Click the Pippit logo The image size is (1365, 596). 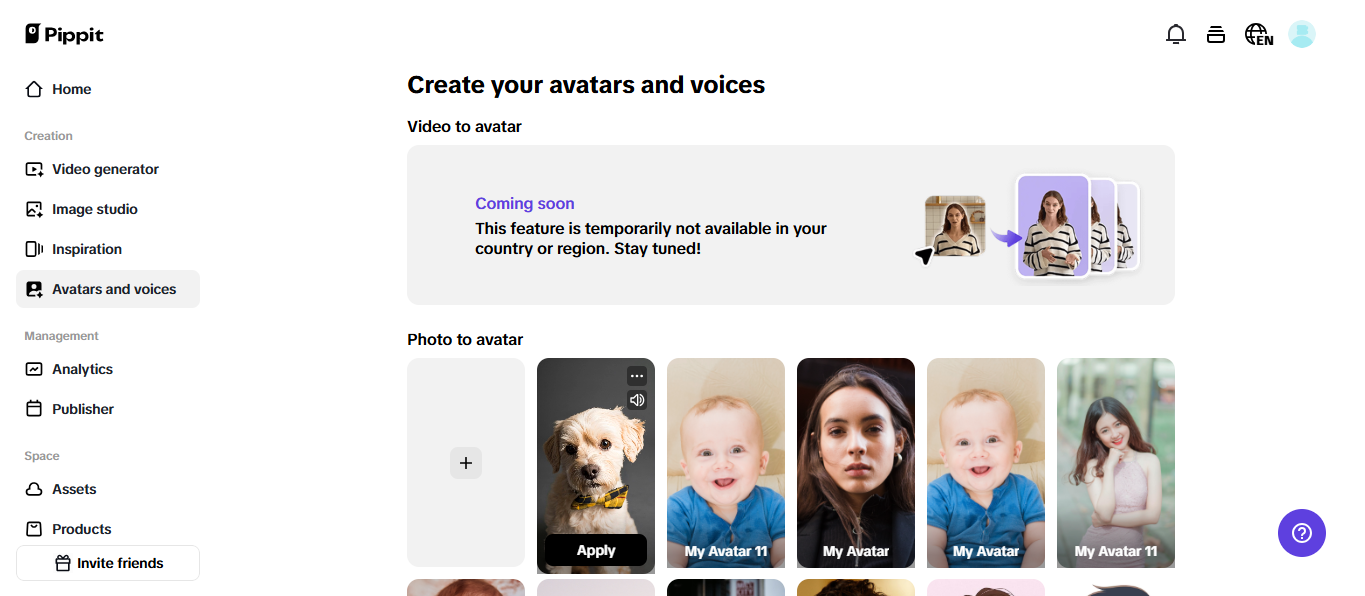point(64,34)
